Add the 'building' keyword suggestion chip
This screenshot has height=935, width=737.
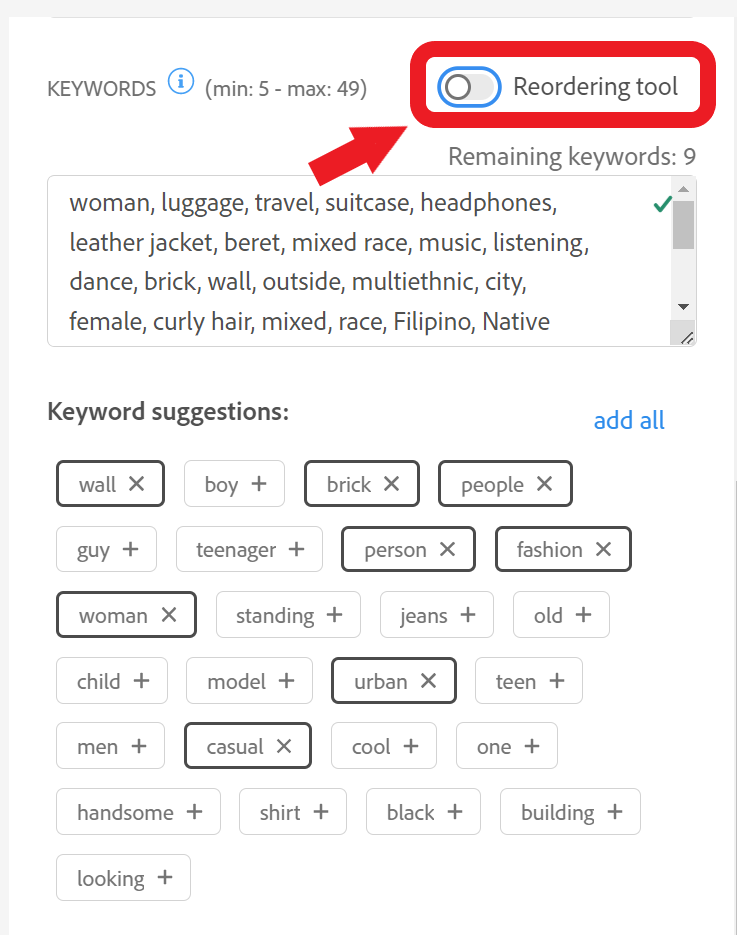click(570, 812)
